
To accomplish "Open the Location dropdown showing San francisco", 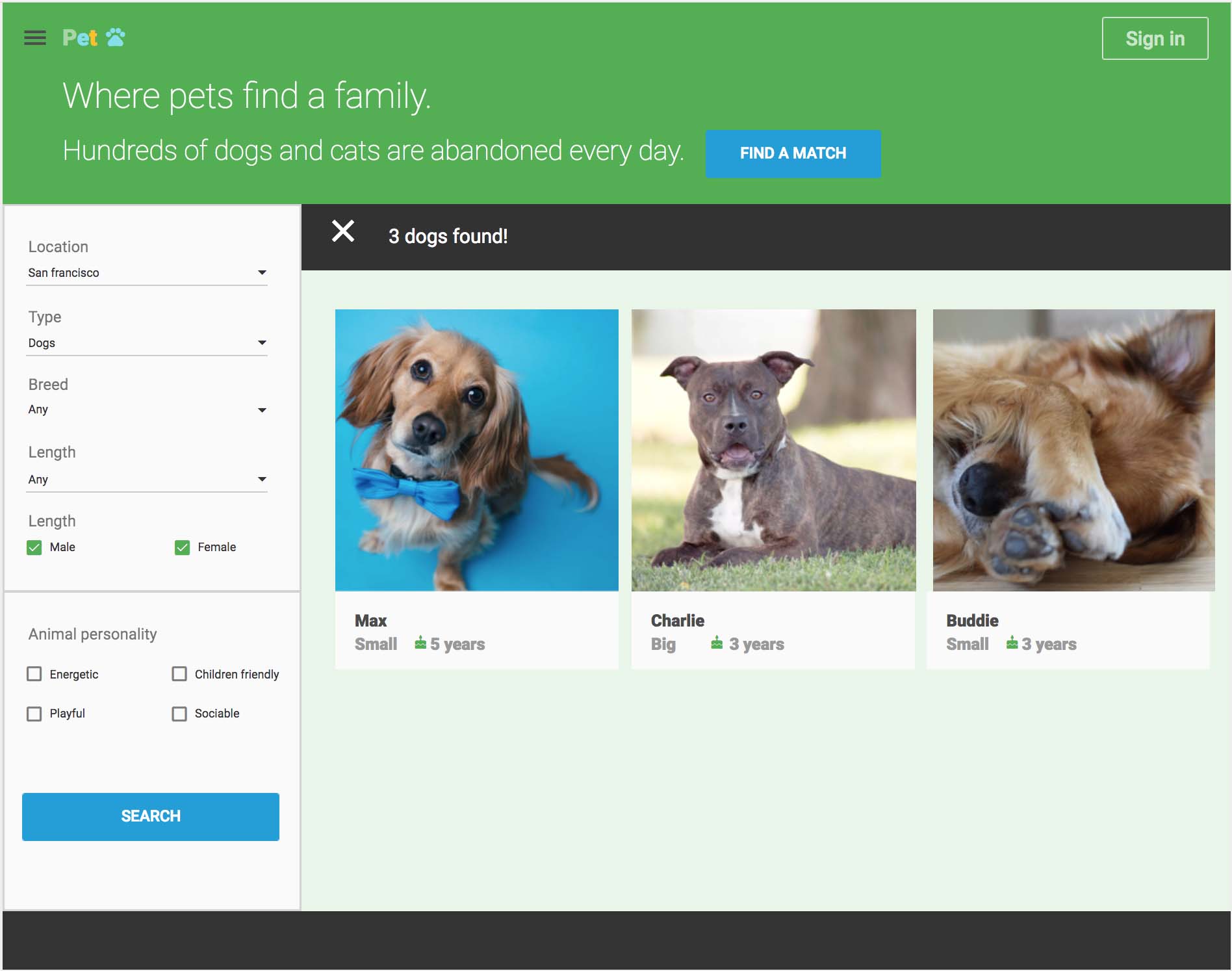I will 147,273.
